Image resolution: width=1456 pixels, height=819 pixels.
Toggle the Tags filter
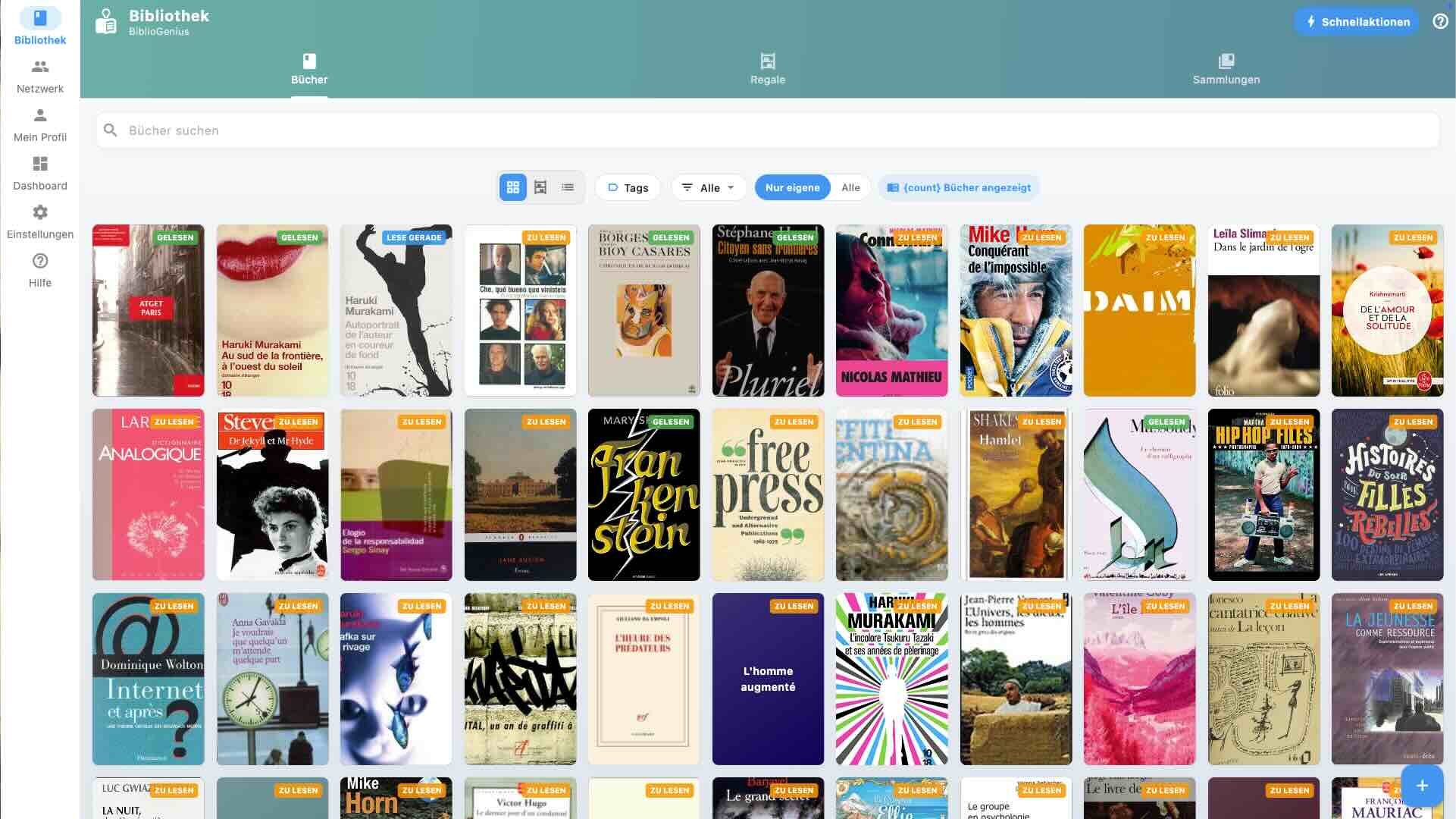coord(627,187)
